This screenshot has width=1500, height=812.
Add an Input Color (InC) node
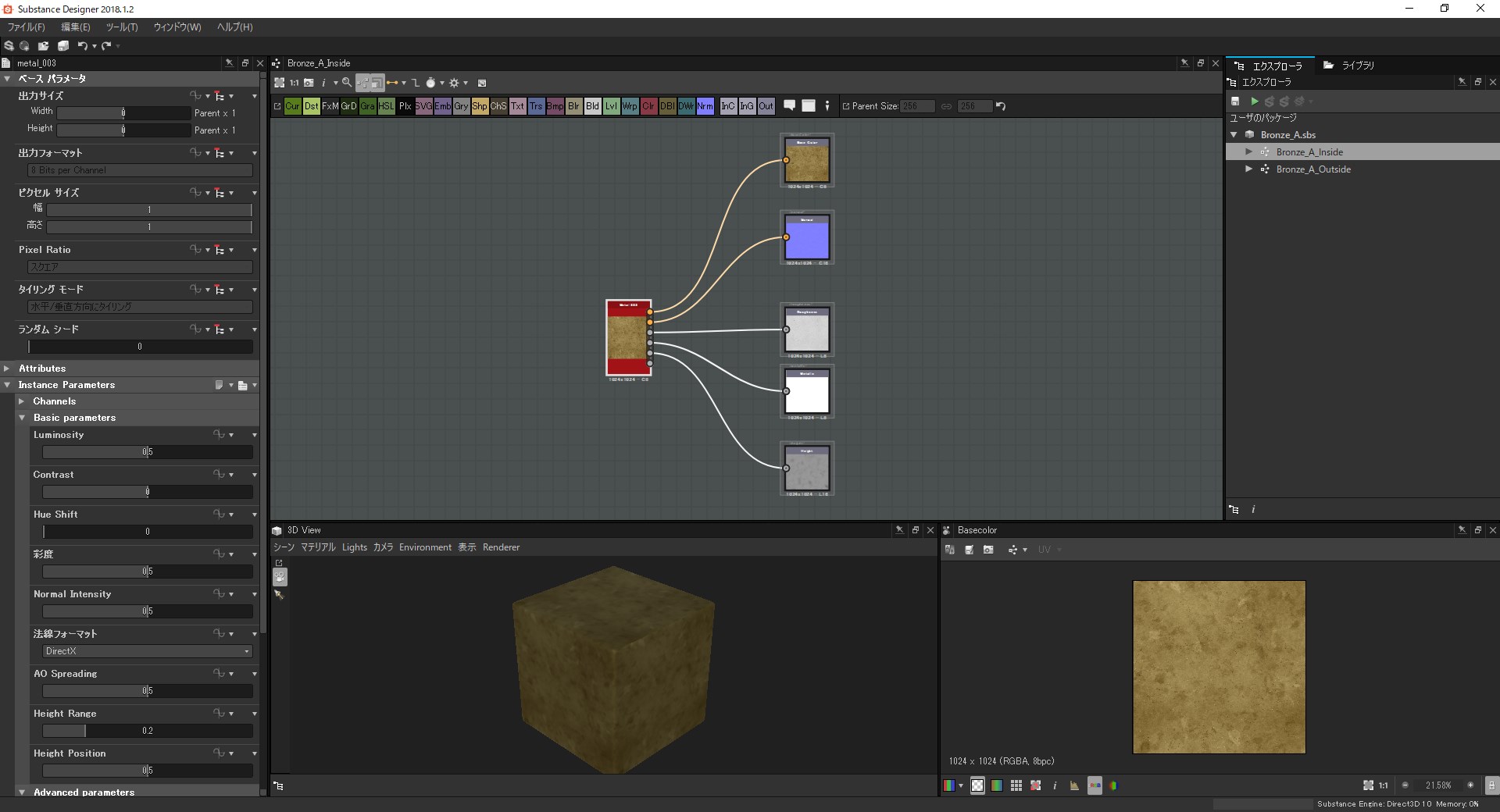[727, 106]
